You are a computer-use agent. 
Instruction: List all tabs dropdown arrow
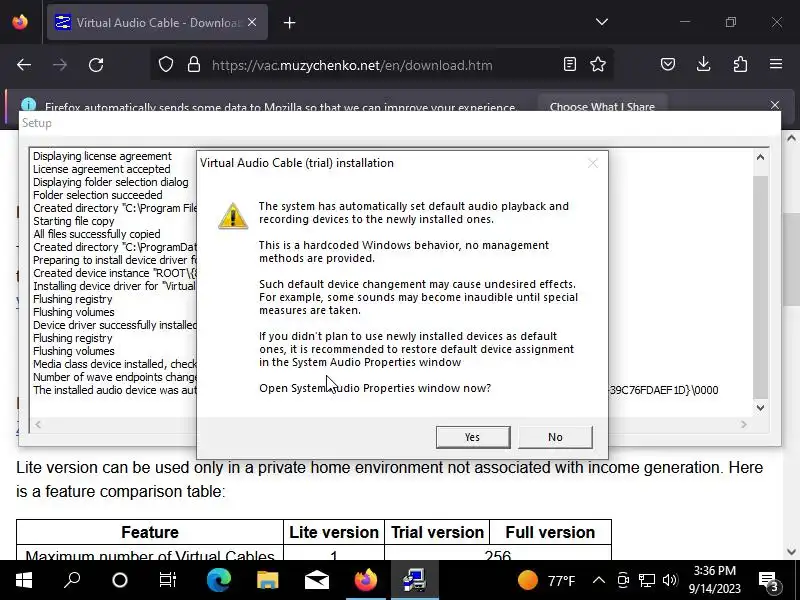tap(602, 22)
